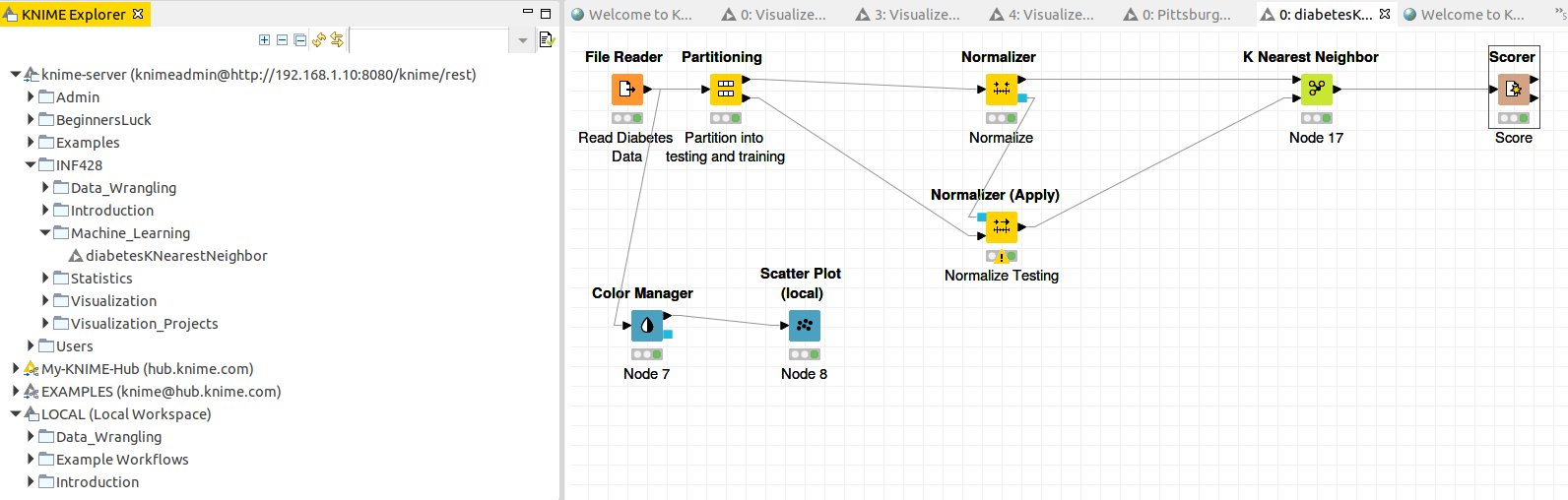Click the collapse all button in Explorer toolbar
Image resolution: width=1568 pixels, height=500 pixels.
pos(299,40)
